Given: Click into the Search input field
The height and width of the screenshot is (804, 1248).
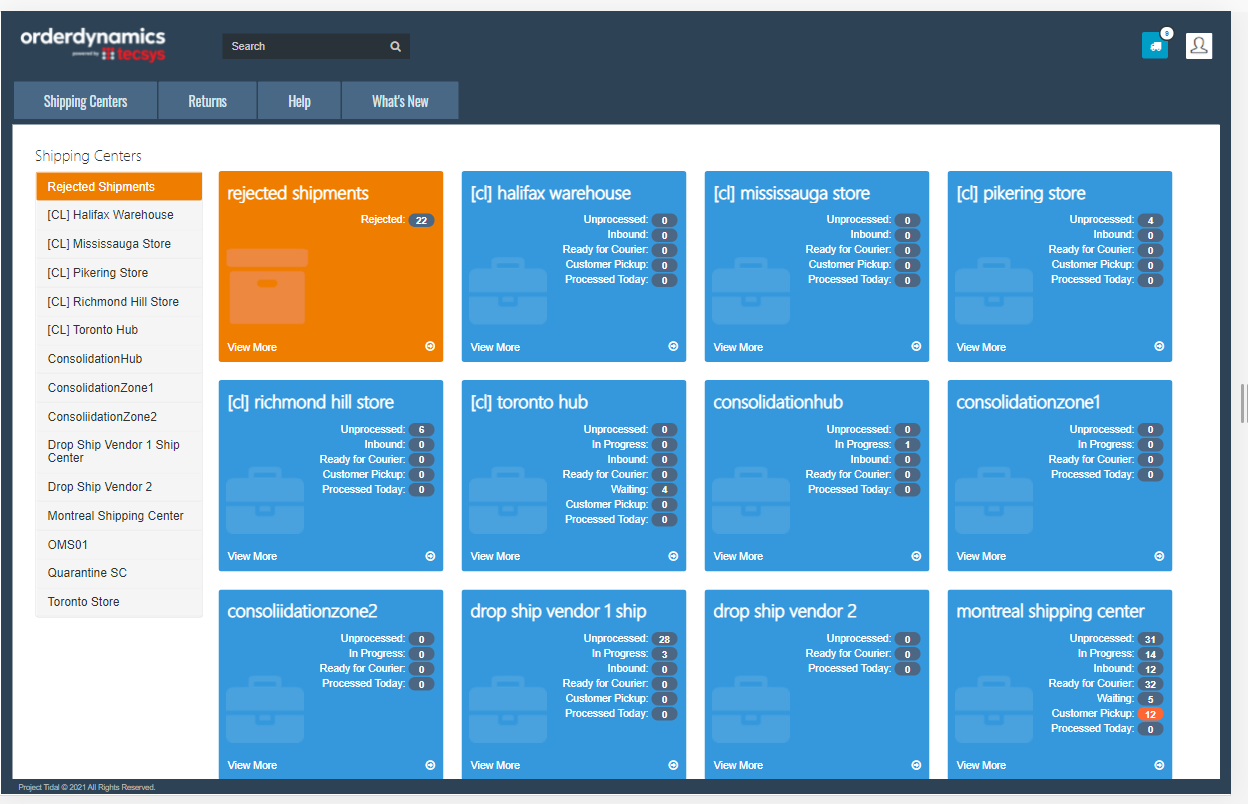Looking at the screenshot, I should pos(304,46).
